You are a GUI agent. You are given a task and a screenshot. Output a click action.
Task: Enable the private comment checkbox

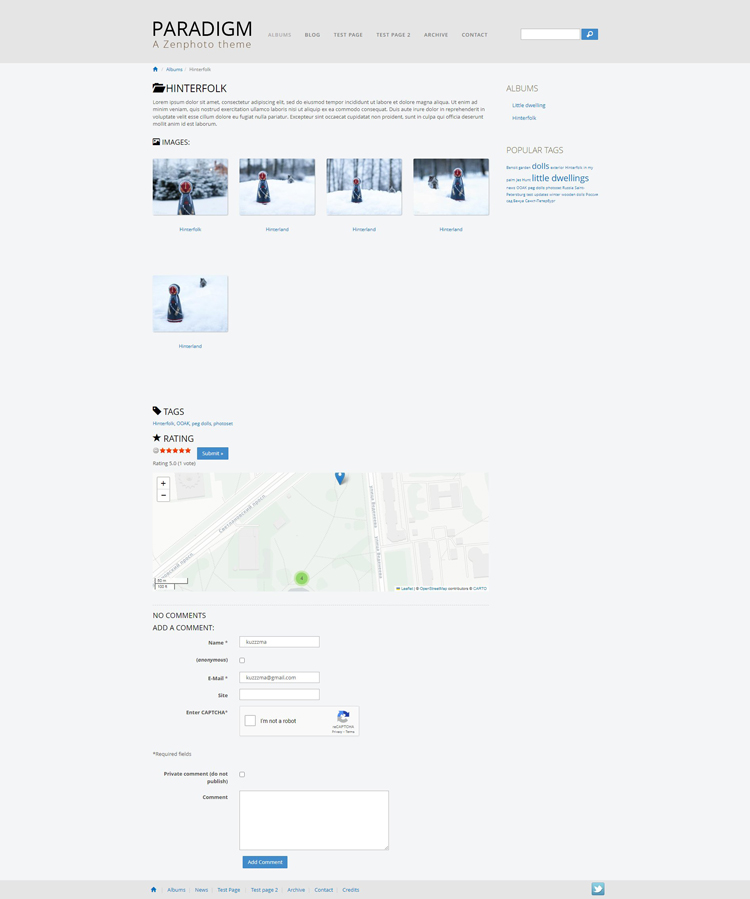pos(242,774)
